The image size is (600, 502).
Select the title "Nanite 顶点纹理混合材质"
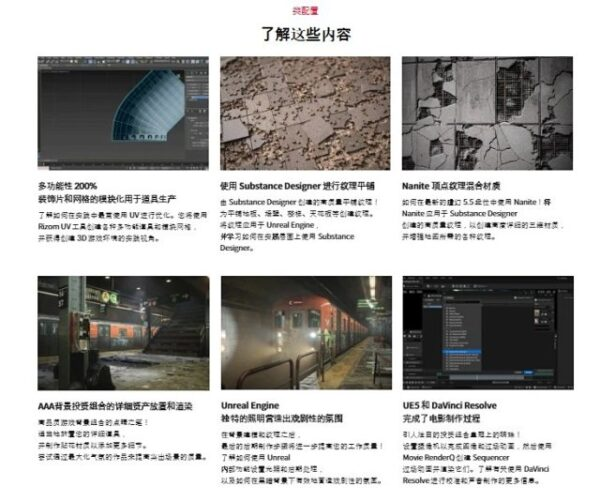point(451,186)
